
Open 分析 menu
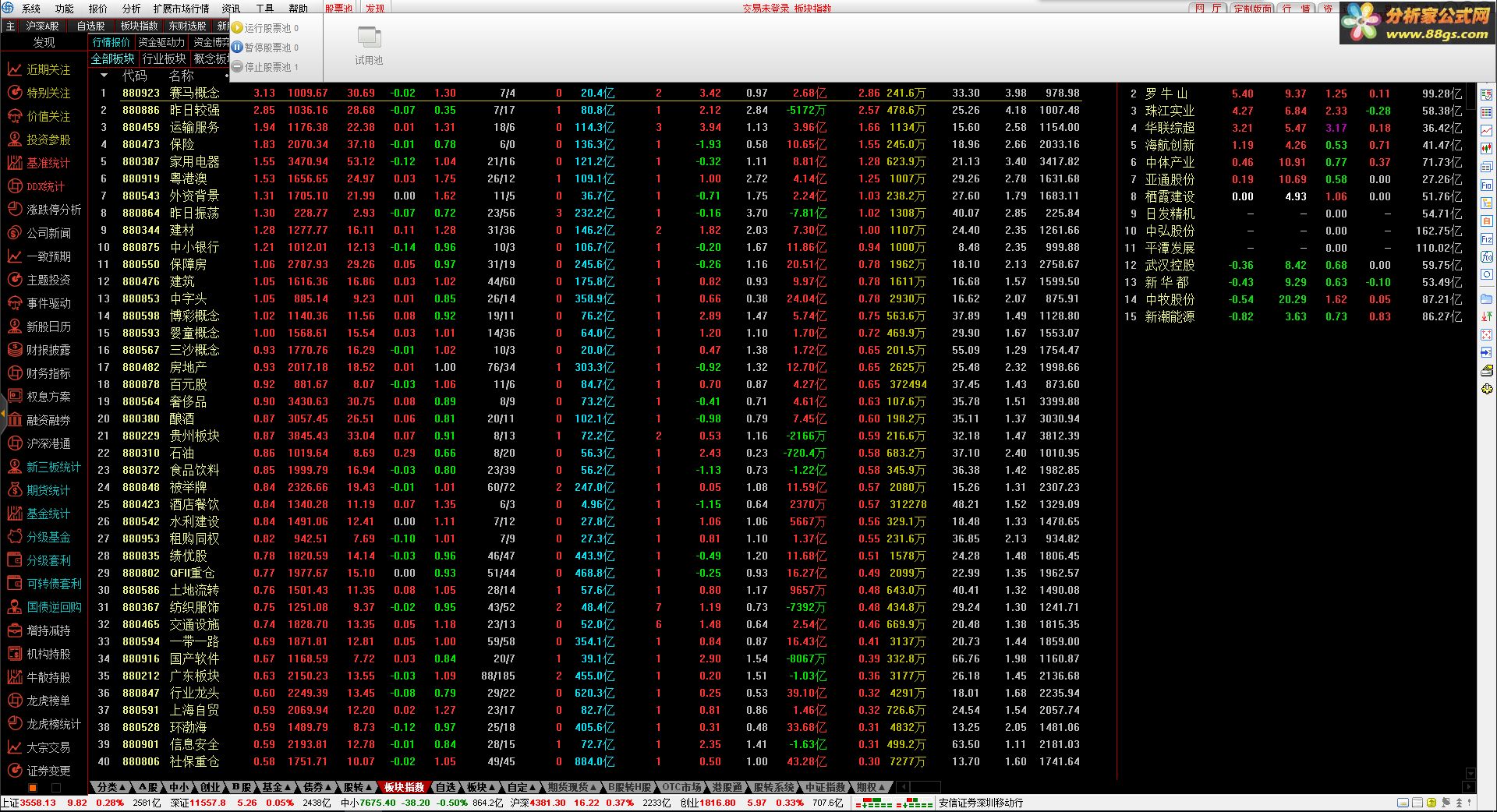click(x=132, y=9)
